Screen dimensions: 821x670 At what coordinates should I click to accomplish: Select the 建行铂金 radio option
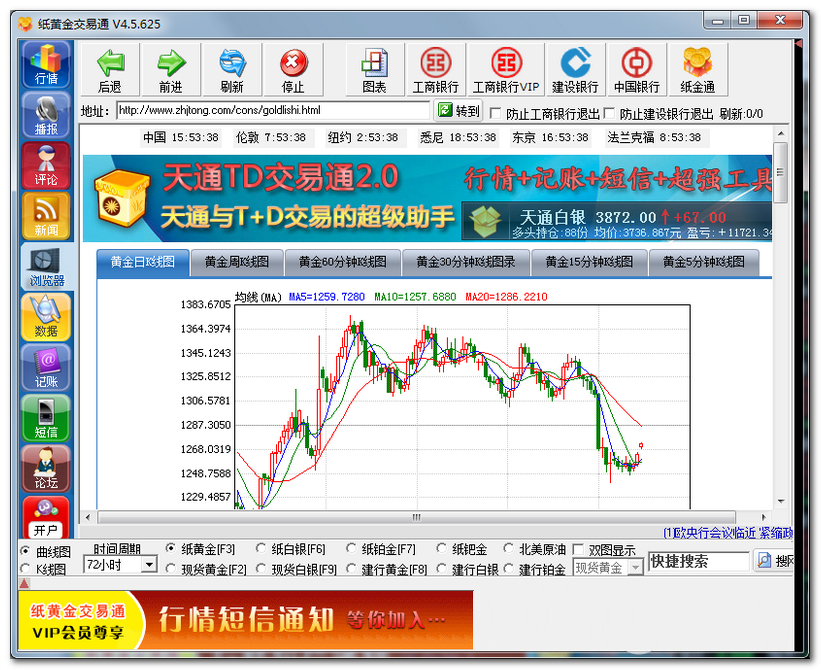(508, 568)
